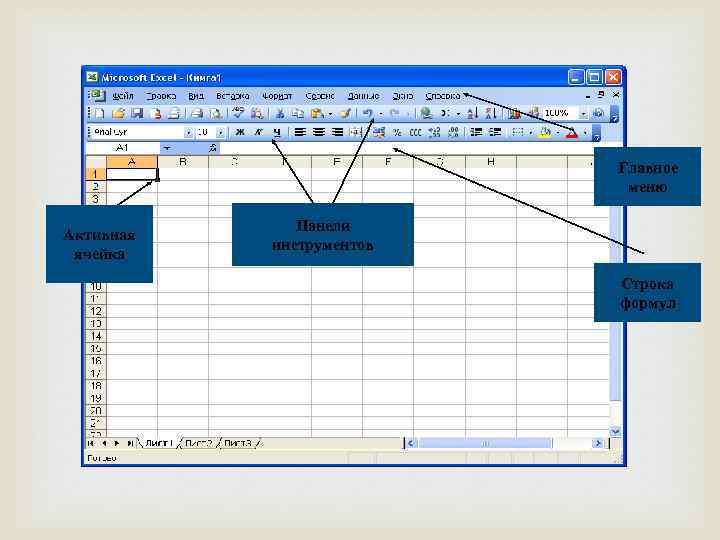Click the AutoSum sigma icon
The image size is (720, 540).
coord(444,113)
